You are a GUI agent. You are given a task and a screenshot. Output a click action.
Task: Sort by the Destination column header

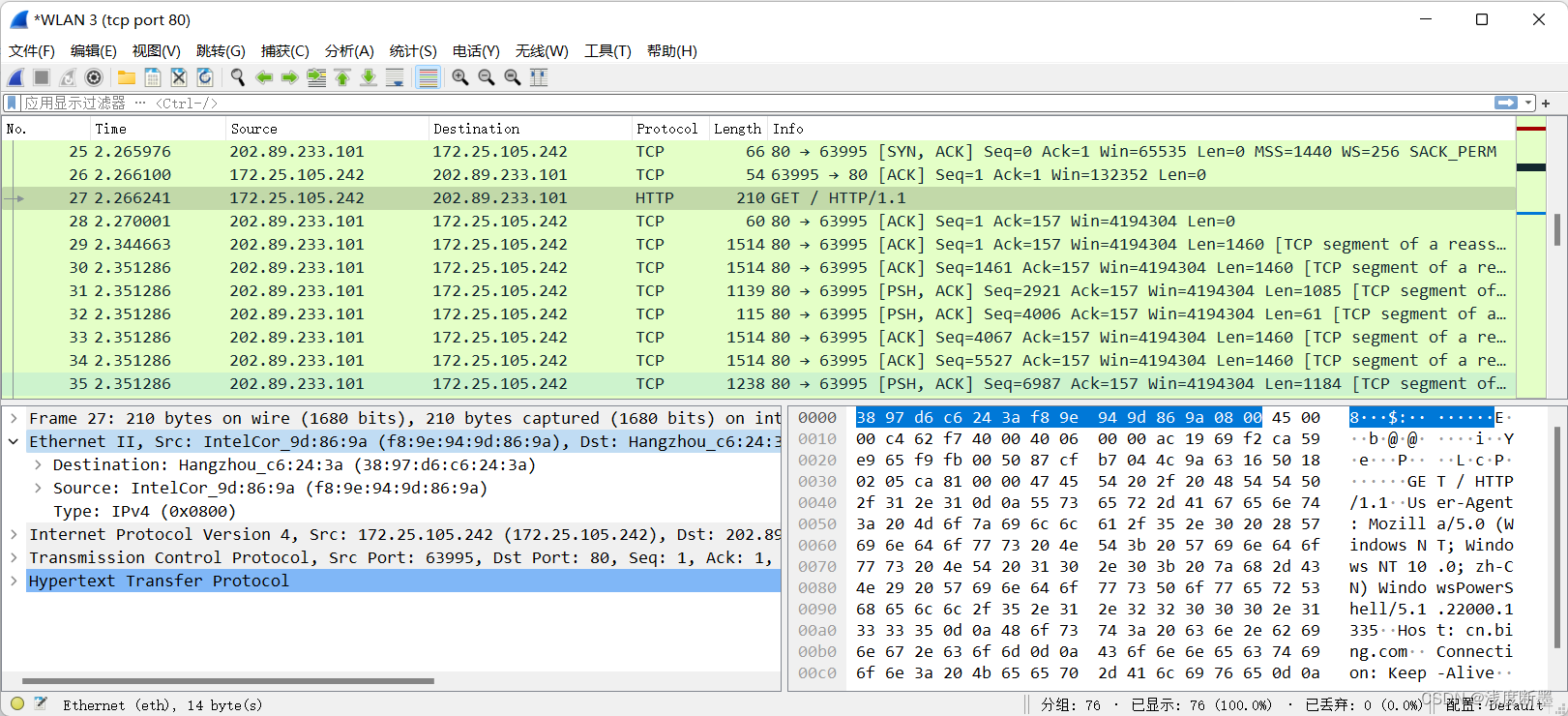(x=529, y=129)
